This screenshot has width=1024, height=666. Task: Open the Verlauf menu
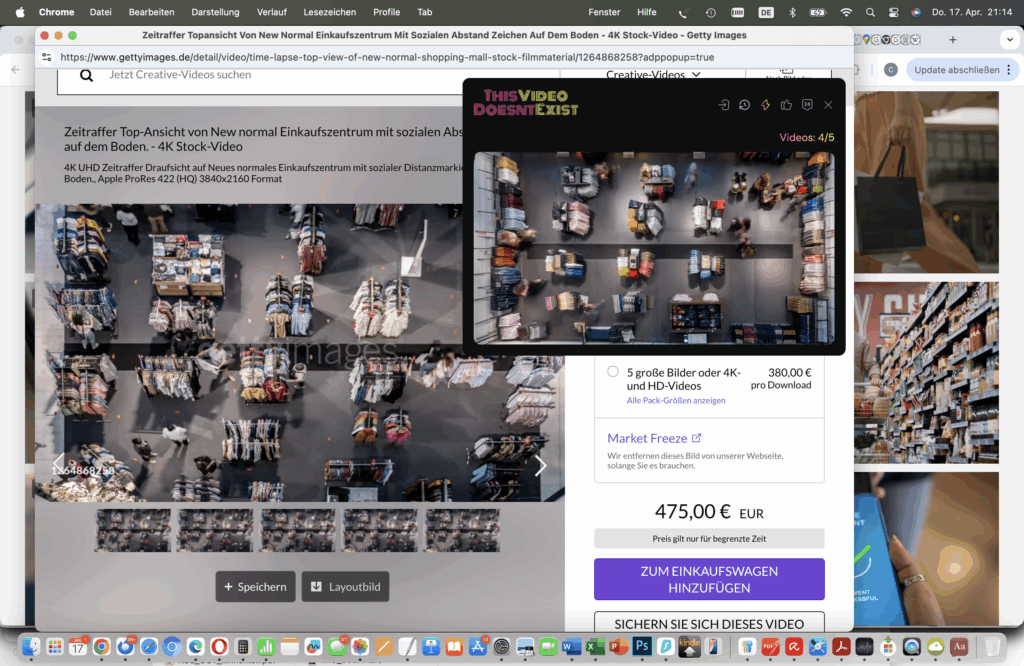(272, 12)
